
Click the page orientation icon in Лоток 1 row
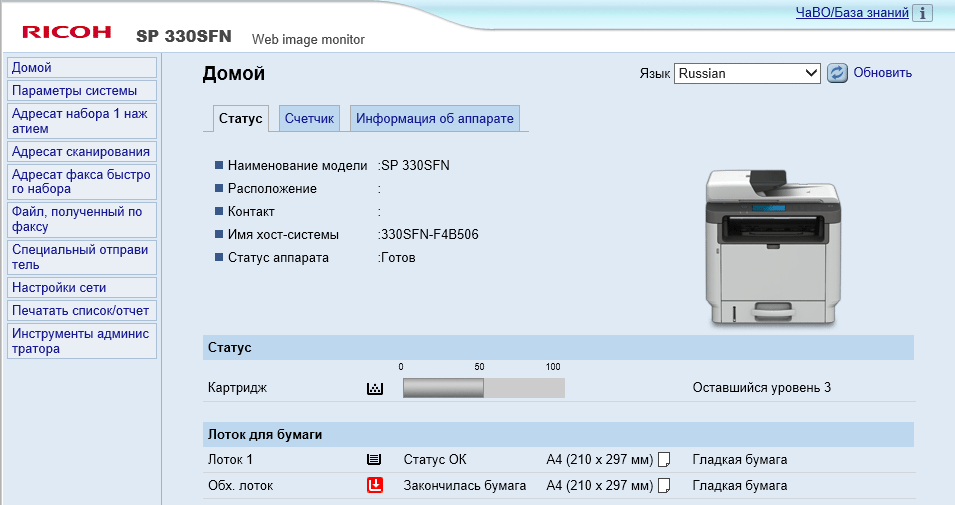coord(664,459)
